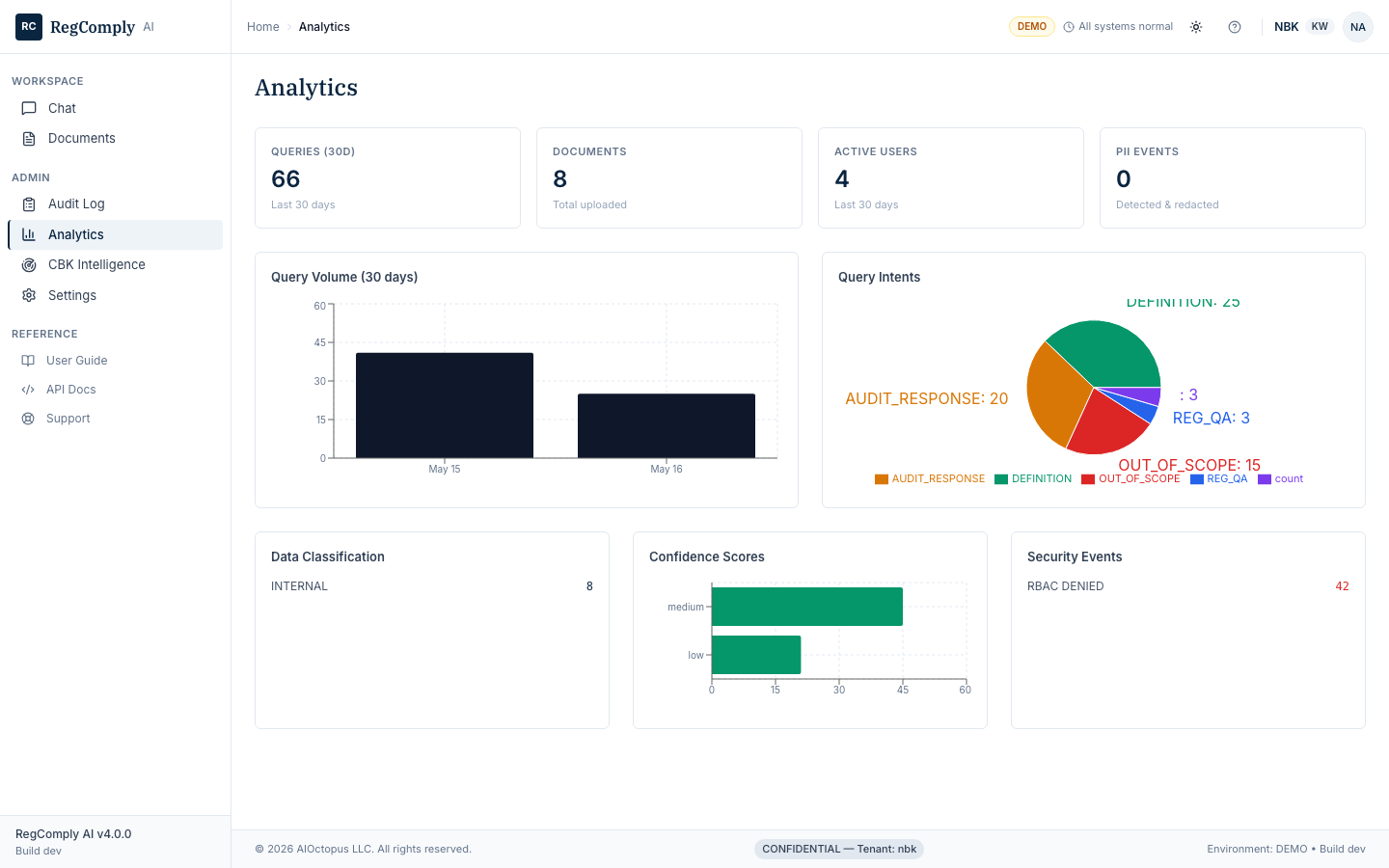Click the Confidence Scores card title
The image size is (1389, 868).
click(707, 556)
